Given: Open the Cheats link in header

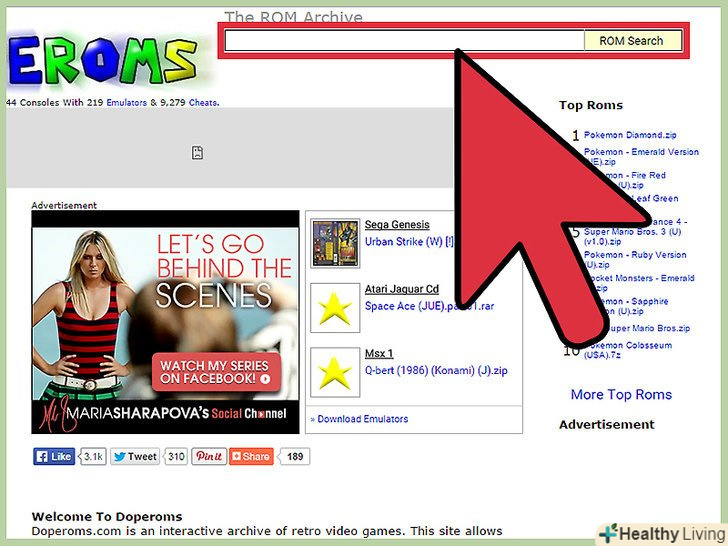Looking at the screenshot, I should 203,103.
